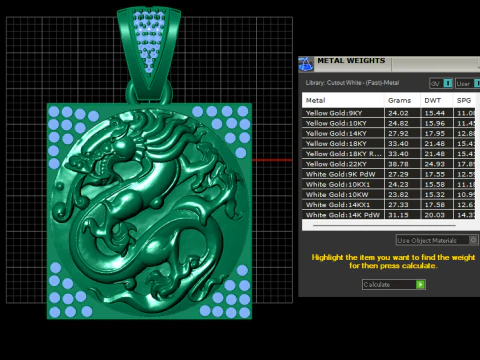The width and height of the screenshot is (480, 360).
Task: Sort by the DWT column header
Action: 437,100
